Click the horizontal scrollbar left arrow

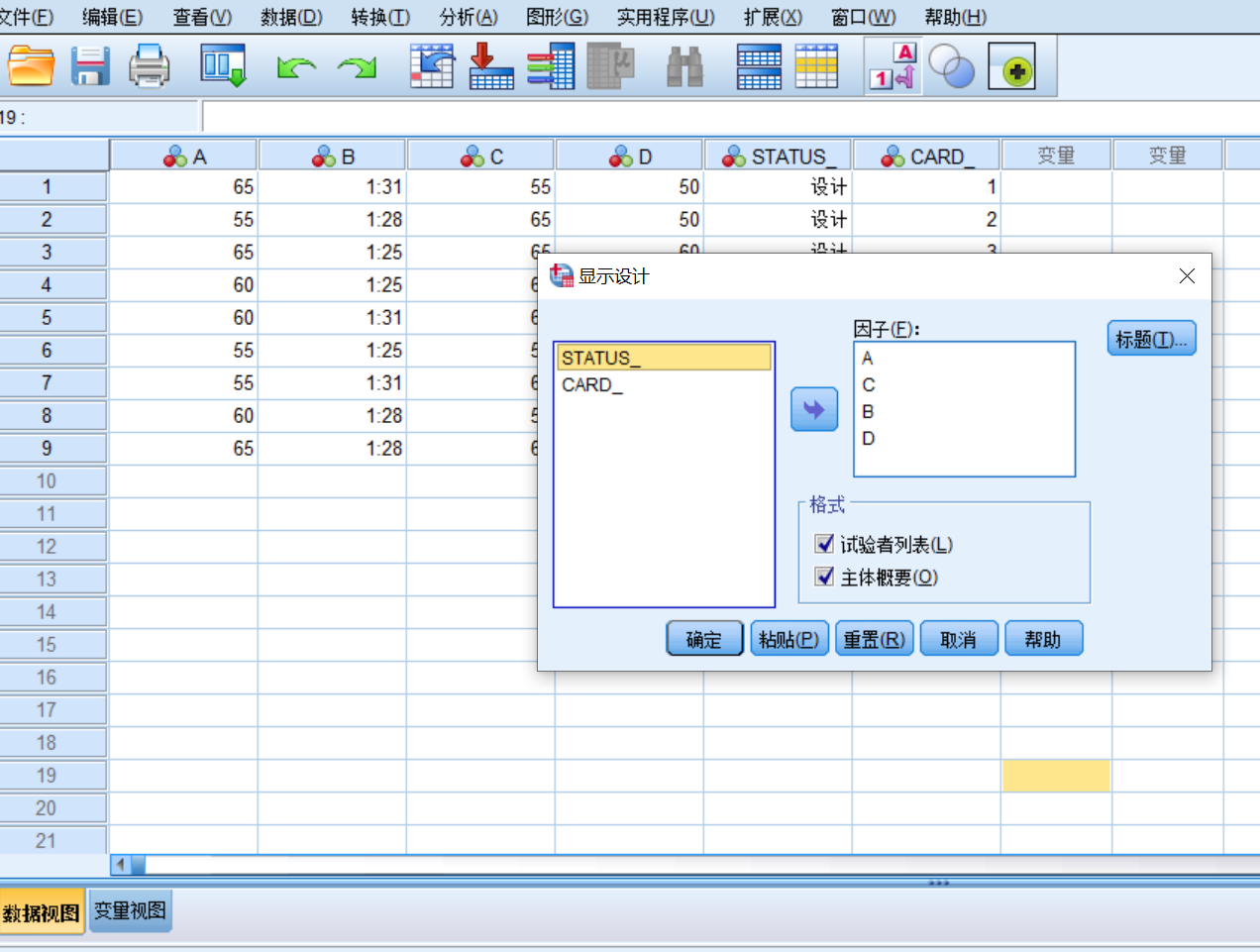click(121, 865)
